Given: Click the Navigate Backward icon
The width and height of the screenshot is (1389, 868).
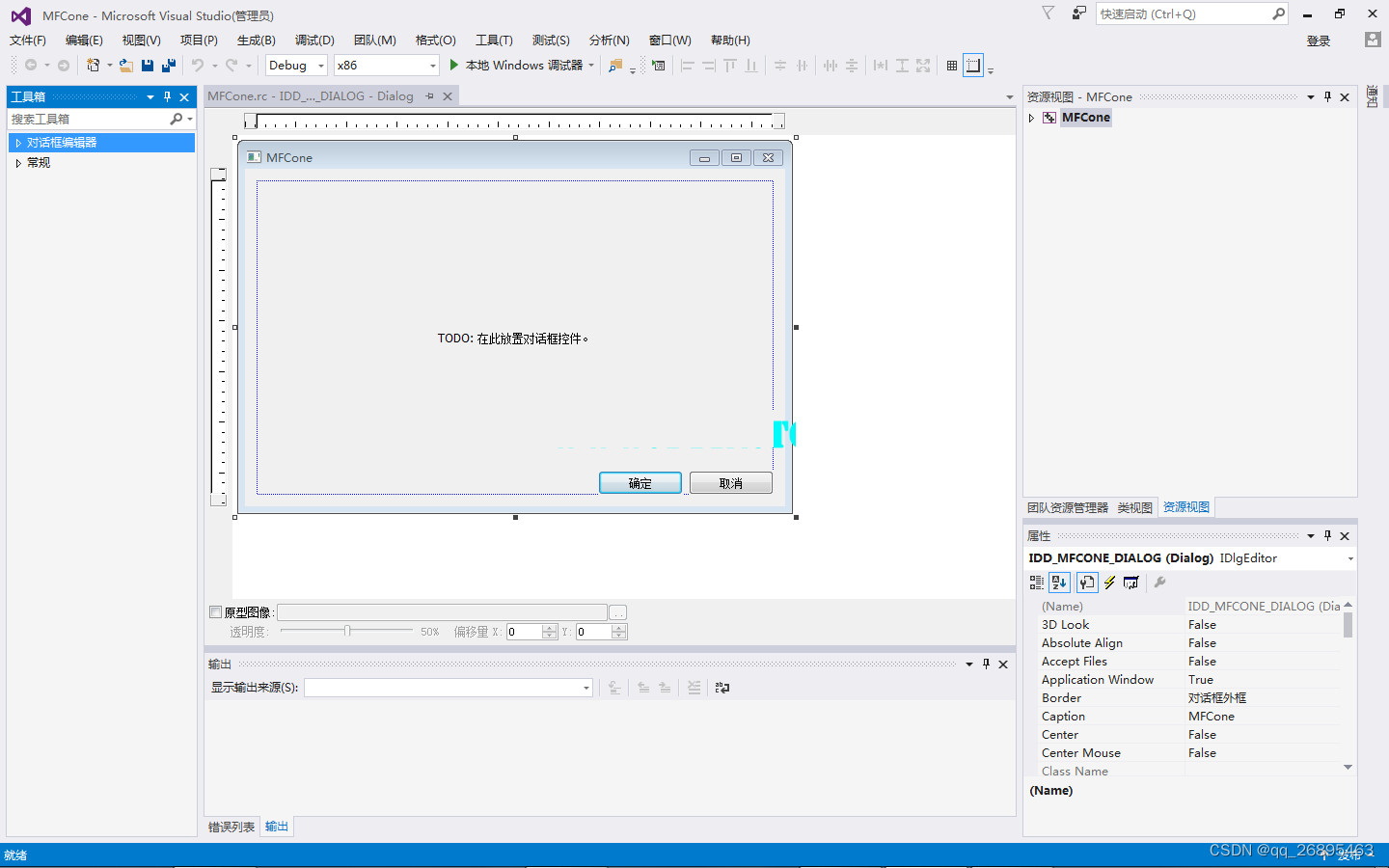Looking at the screenshot, I should 31,66.
